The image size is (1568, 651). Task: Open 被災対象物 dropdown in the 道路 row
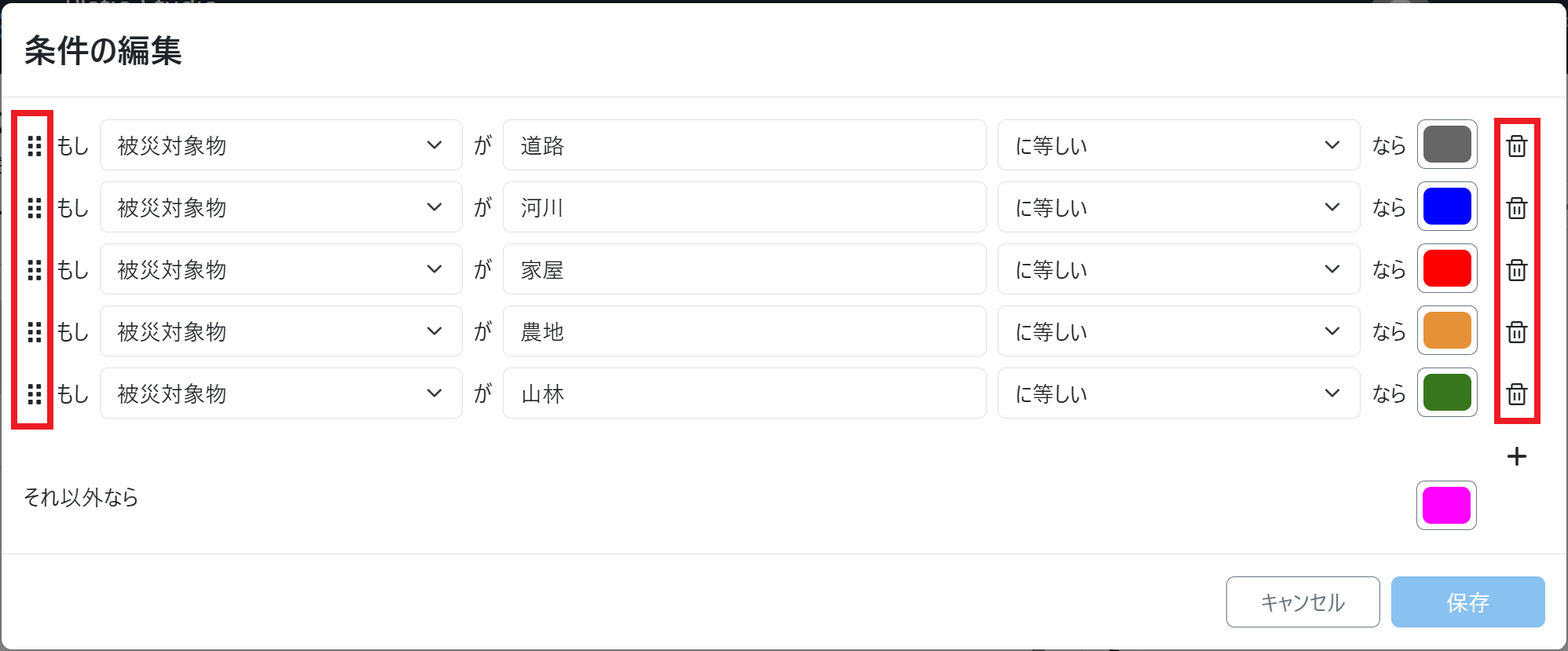coord(281,145)
